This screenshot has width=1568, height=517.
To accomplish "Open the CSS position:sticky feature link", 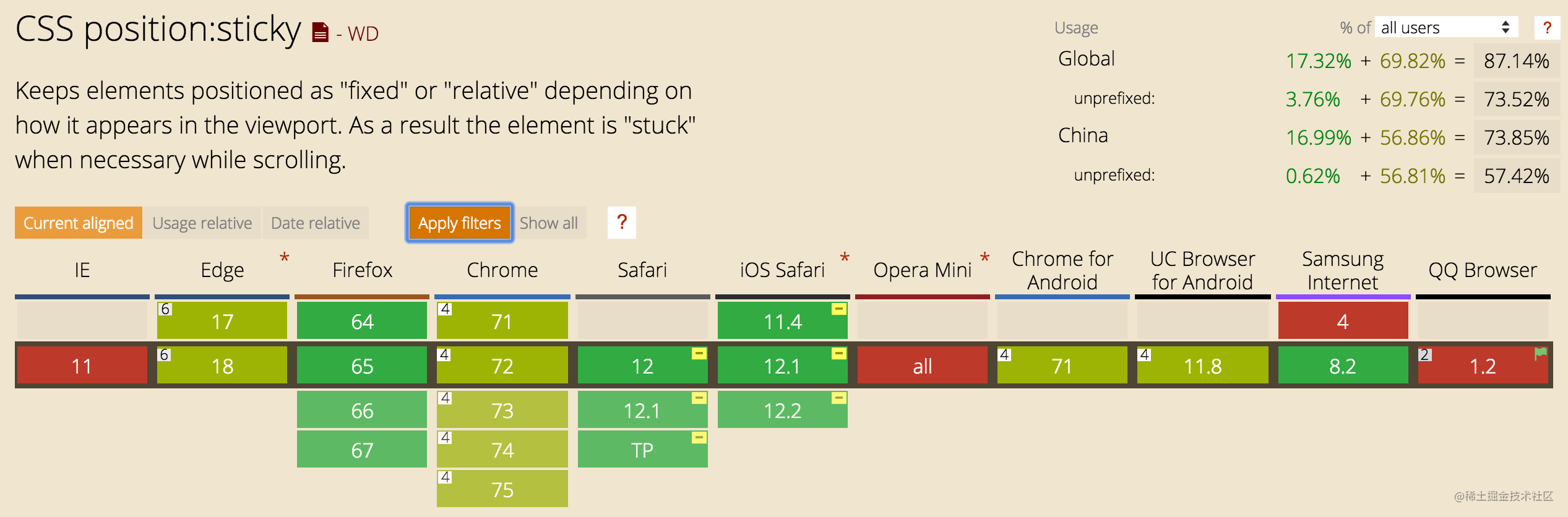I will coord(157,28).
